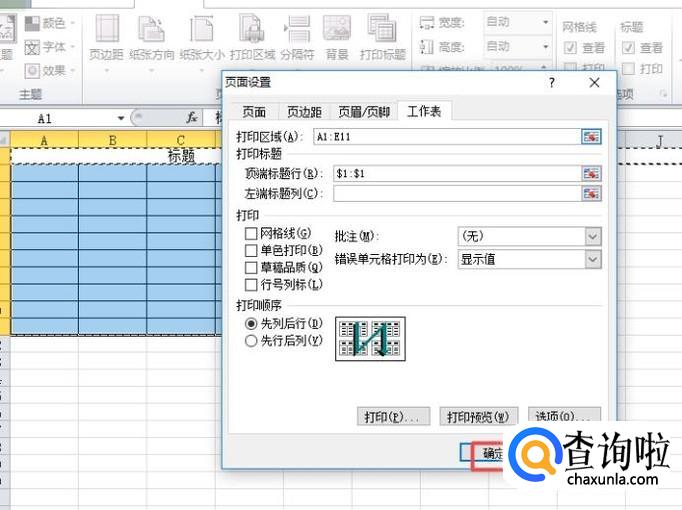This screenshot has height=510, width=682.
Task: Select column J header
Action: point(660,140)
